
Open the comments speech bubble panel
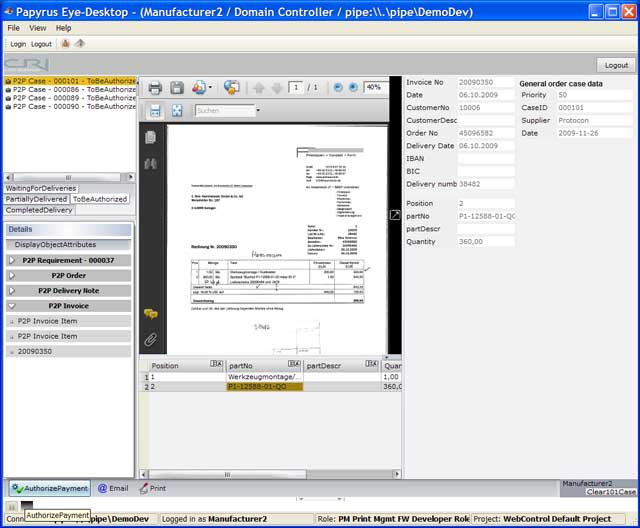pyautogui.click(x=151, y=314)
